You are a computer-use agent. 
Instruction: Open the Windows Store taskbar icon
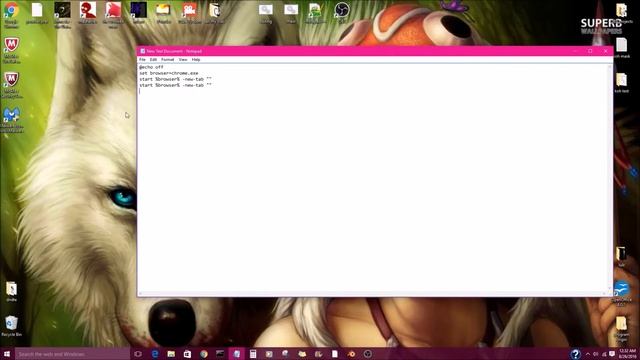[187, 354]
